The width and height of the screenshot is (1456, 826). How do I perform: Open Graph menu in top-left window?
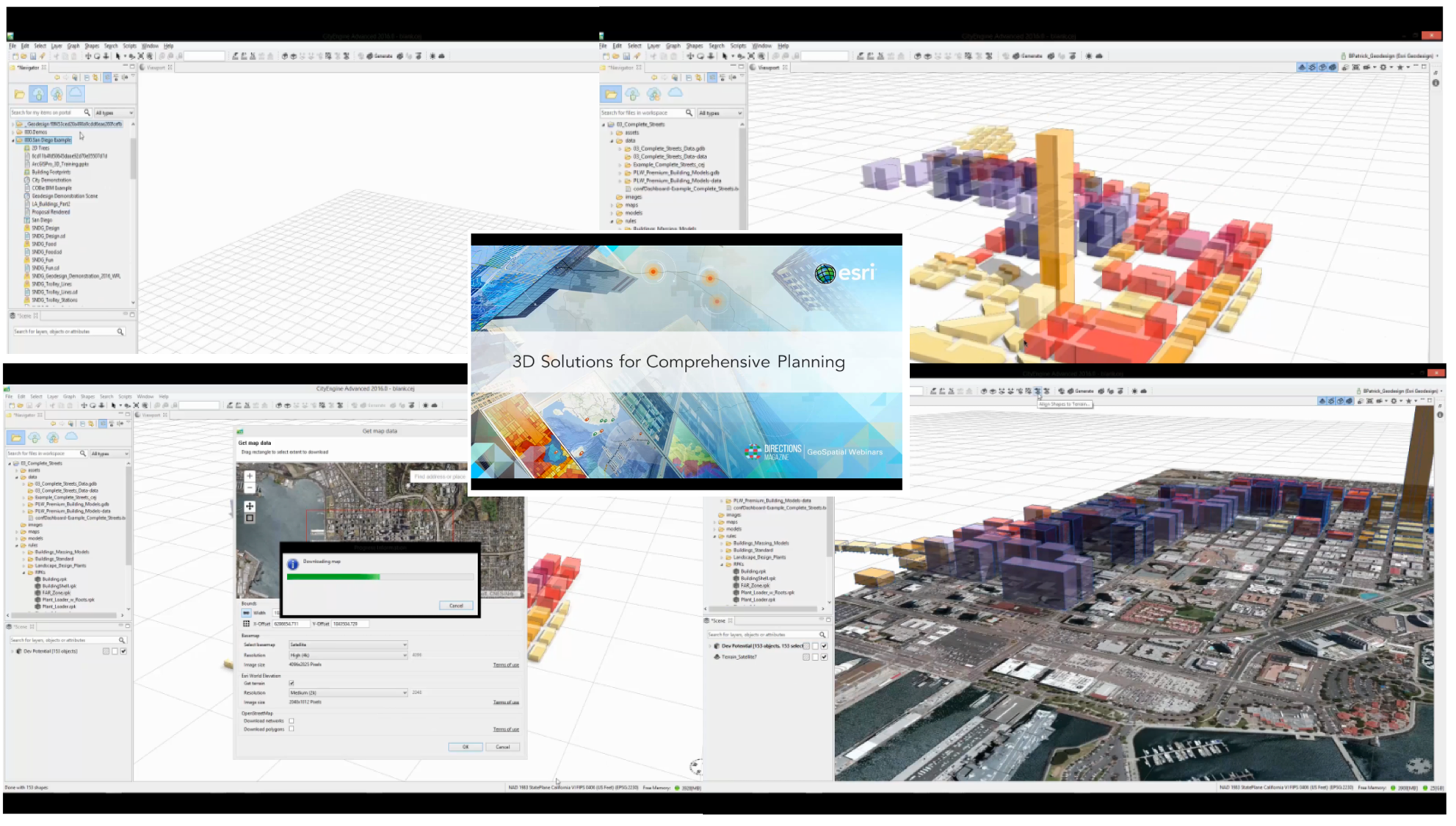coord(73,46)
